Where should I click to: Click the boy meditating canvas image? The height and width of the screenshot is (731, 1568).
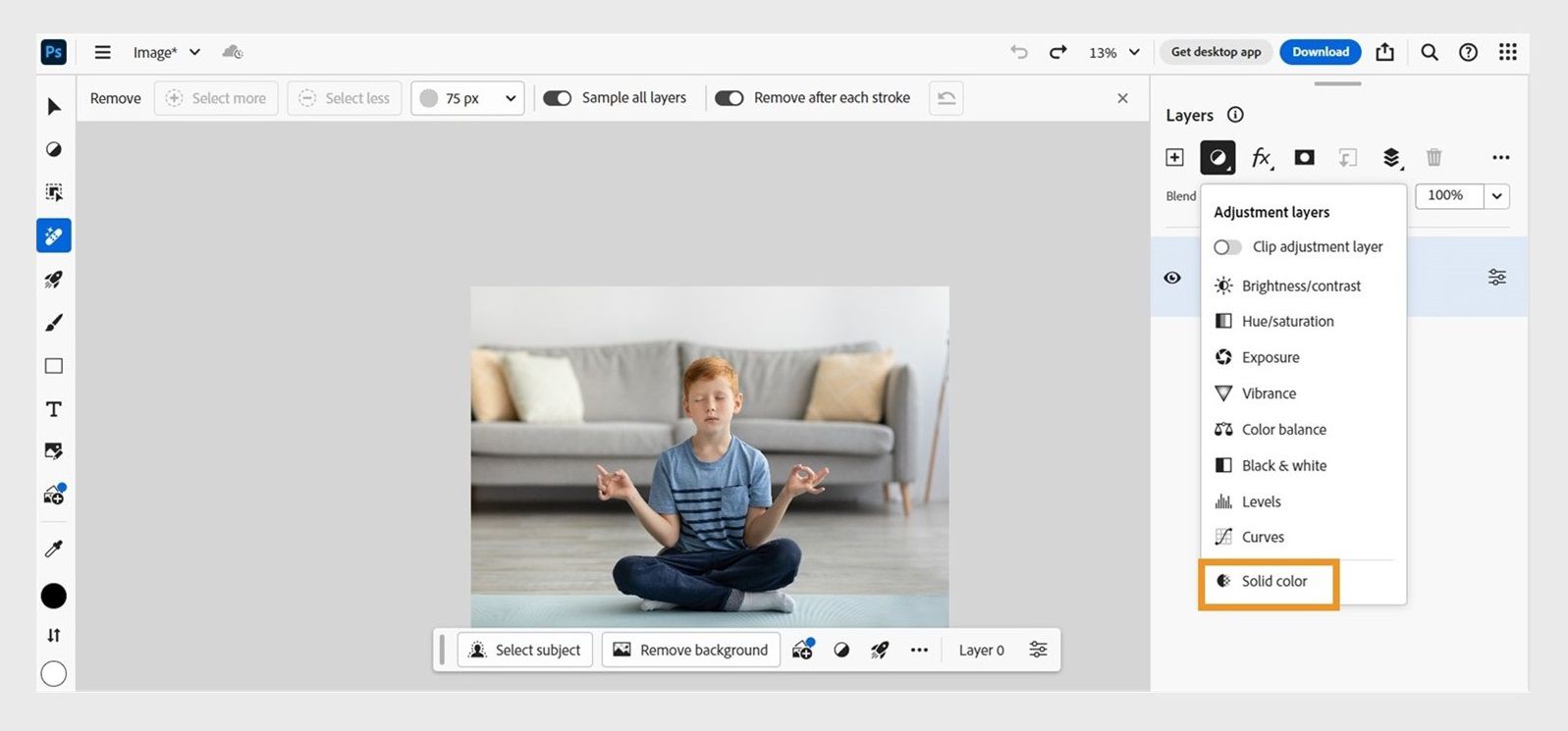(709, 456)
